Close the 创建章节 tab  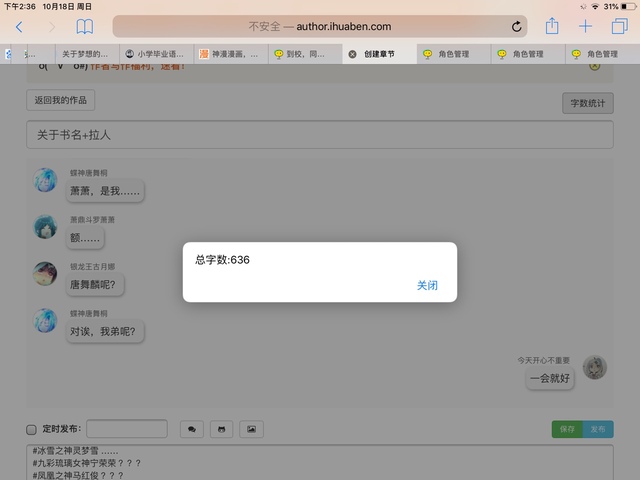tap(352, 54)
